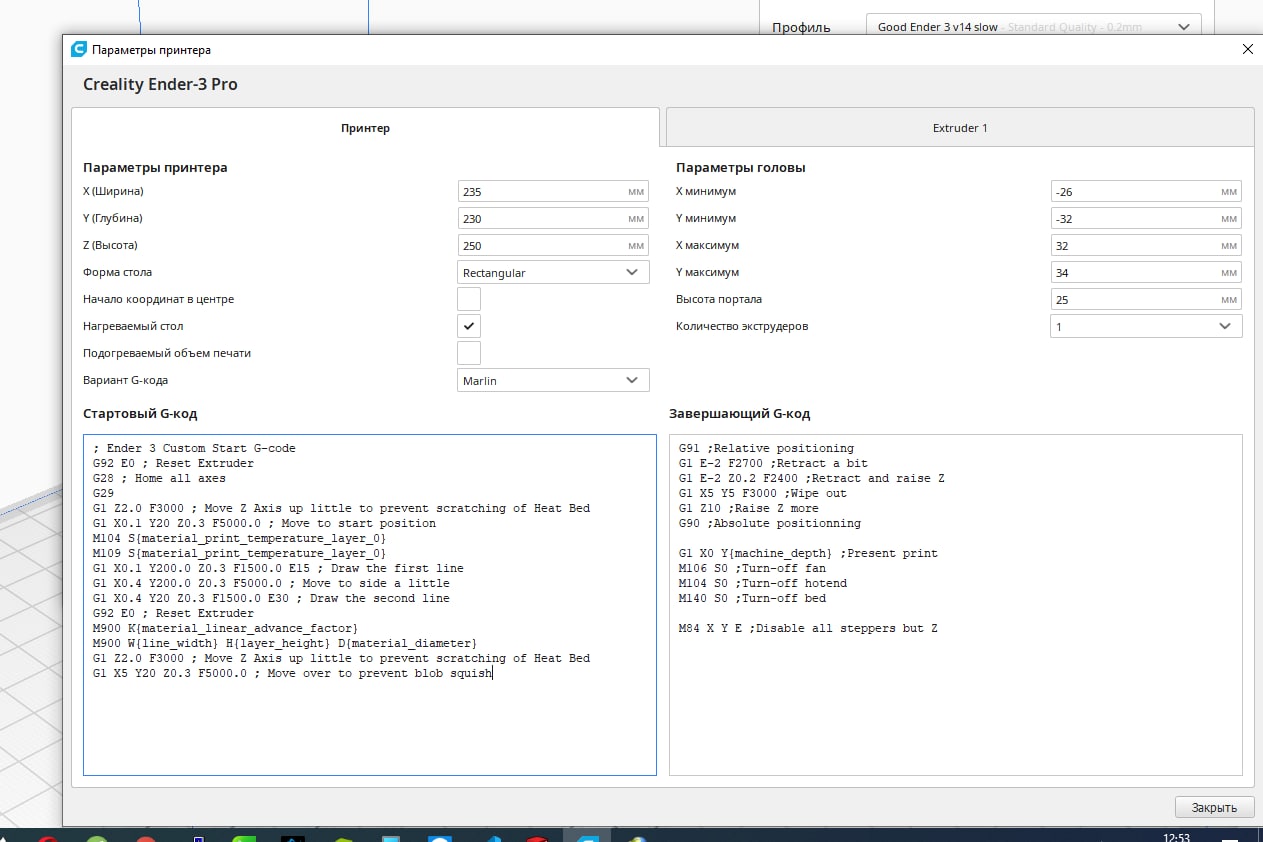Image resolution: width=1263 pixels, height=842 pixels.
Task: Enable 'Подогреваемый объем печати' checkbox
Action: point(469,353)
